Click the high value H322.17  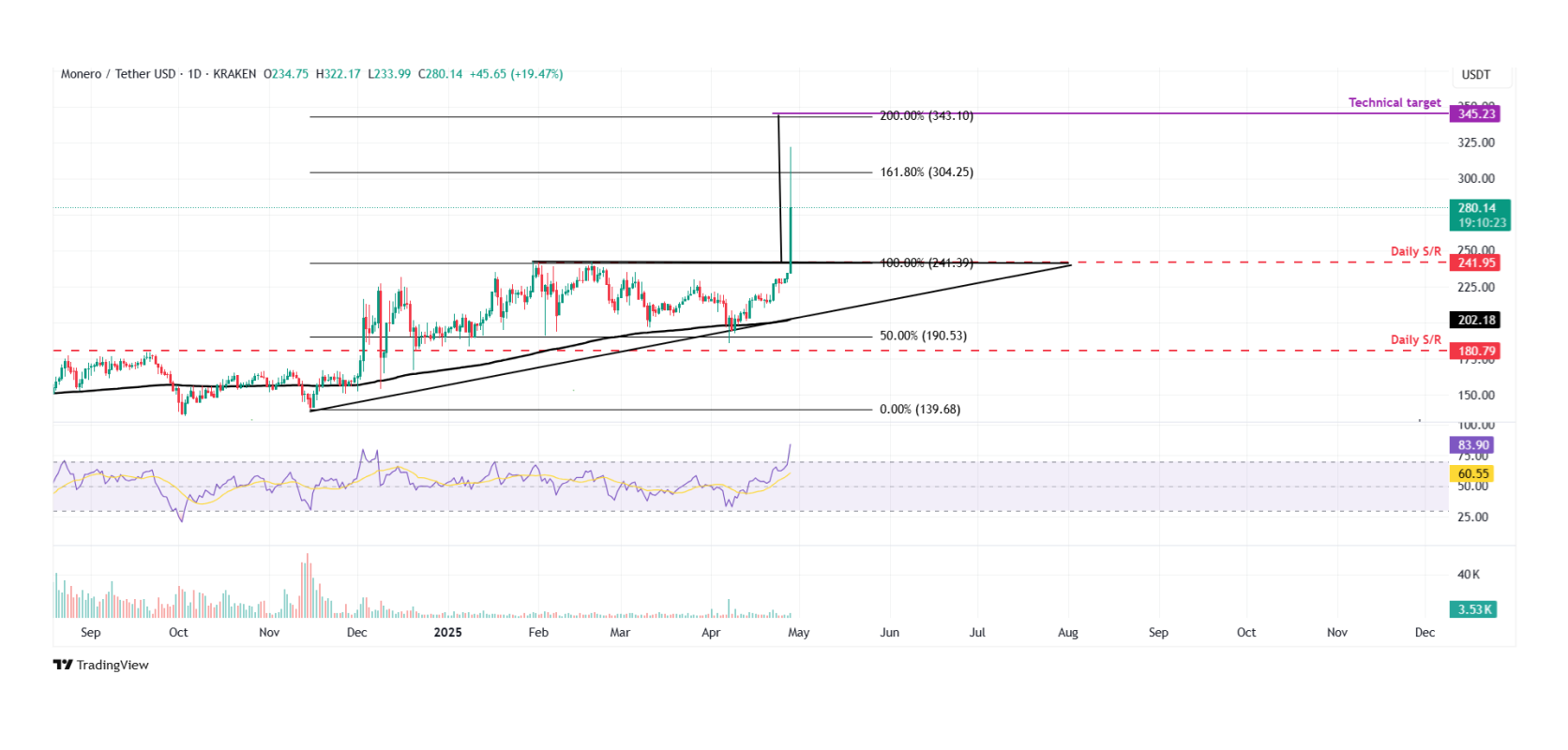click(x=338, y=74)
